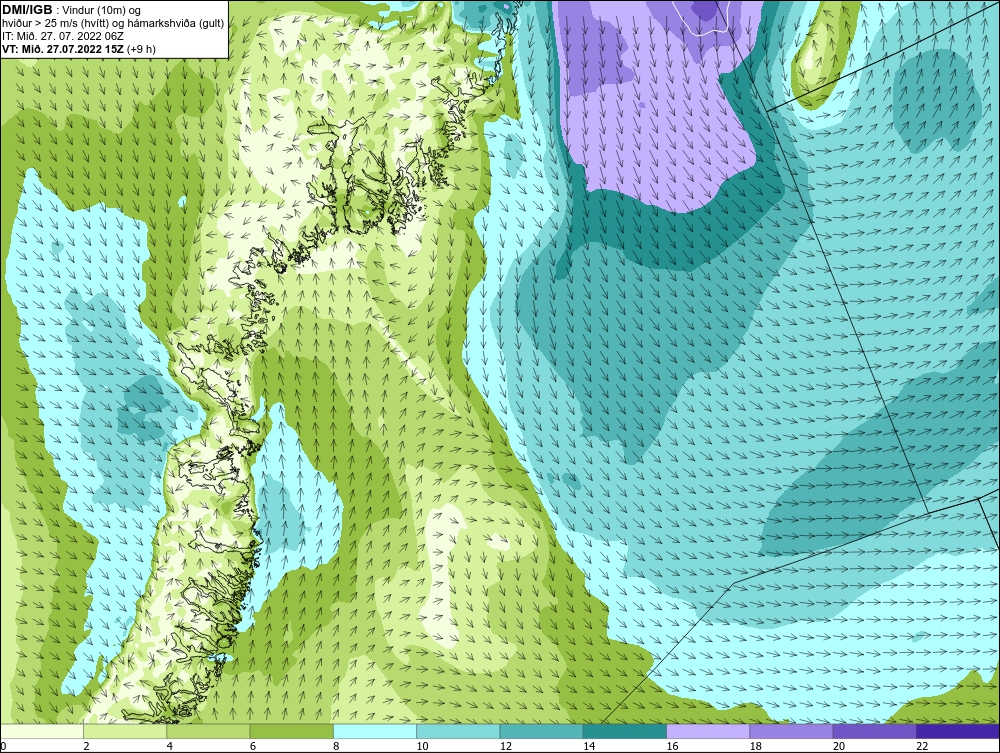The width and height of the screenshot is (1000, 753).
Task: Click the 'Vindur (10m) og' label
Action: tap(101, 11)
